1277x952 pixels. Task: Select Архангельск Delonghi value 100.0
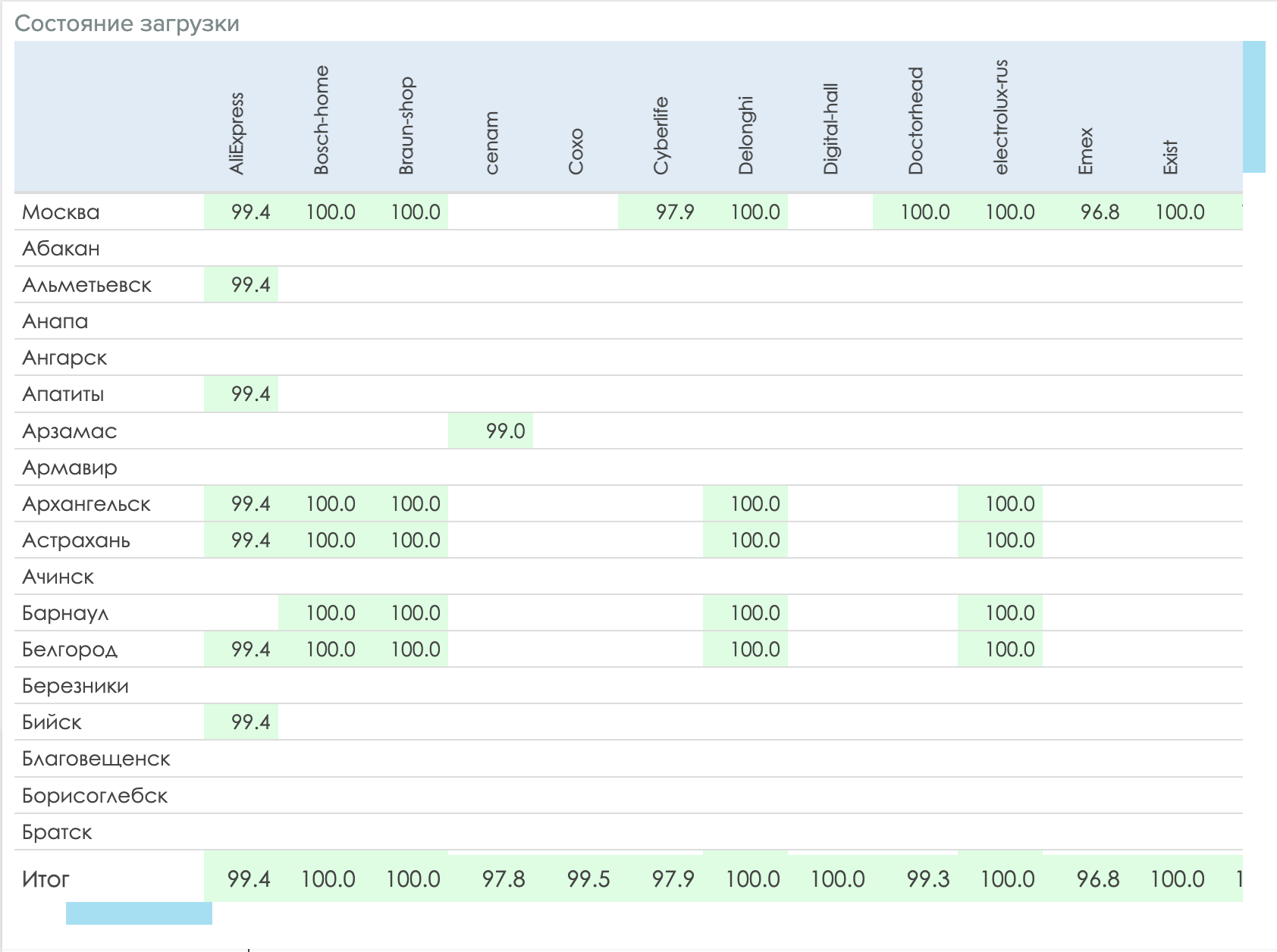755,504
